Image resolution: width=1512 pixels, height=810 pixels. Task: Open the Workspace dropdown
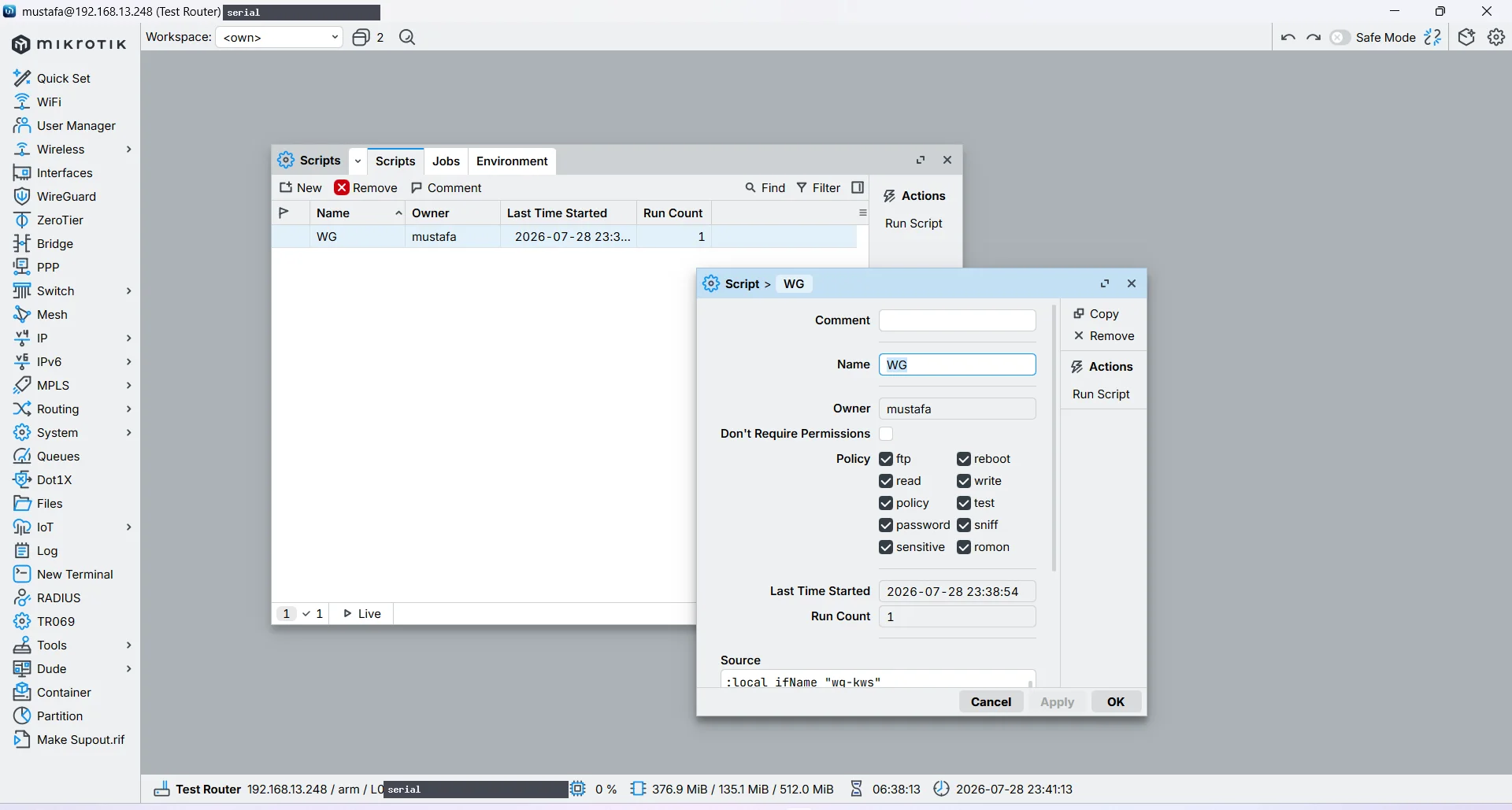tap(280, 37)
